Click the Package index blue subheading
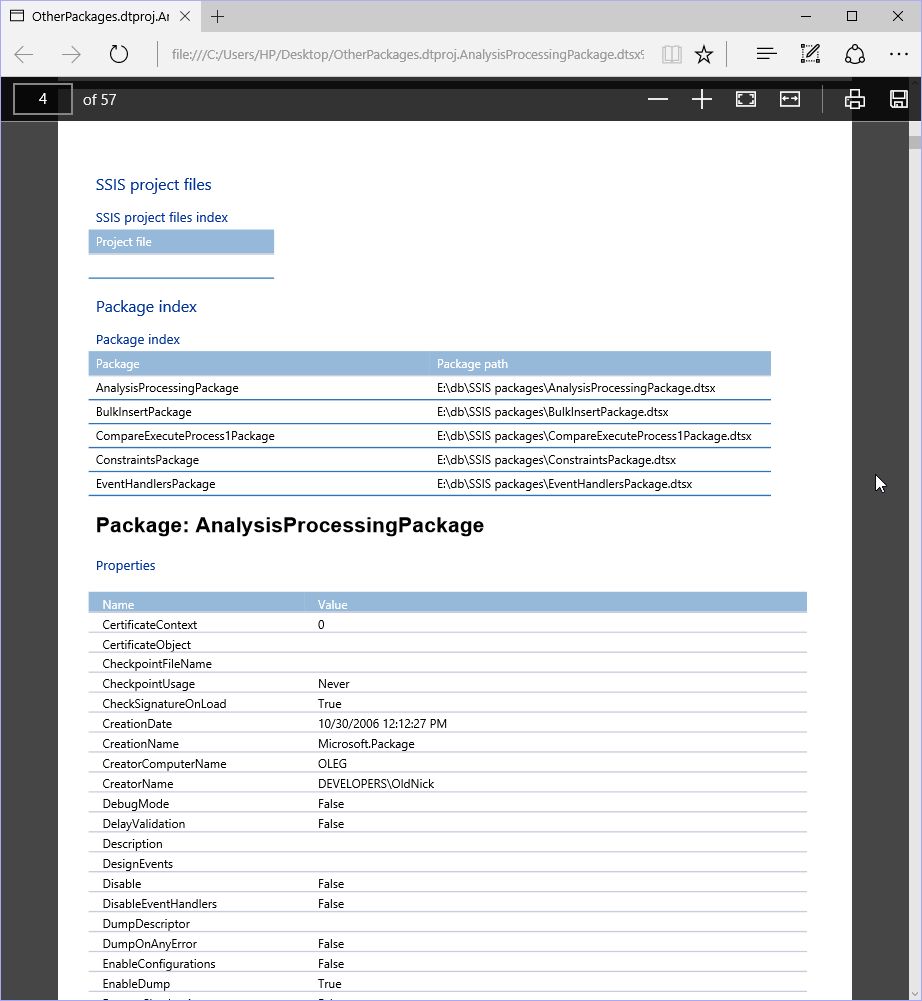 tap(138, 340)
